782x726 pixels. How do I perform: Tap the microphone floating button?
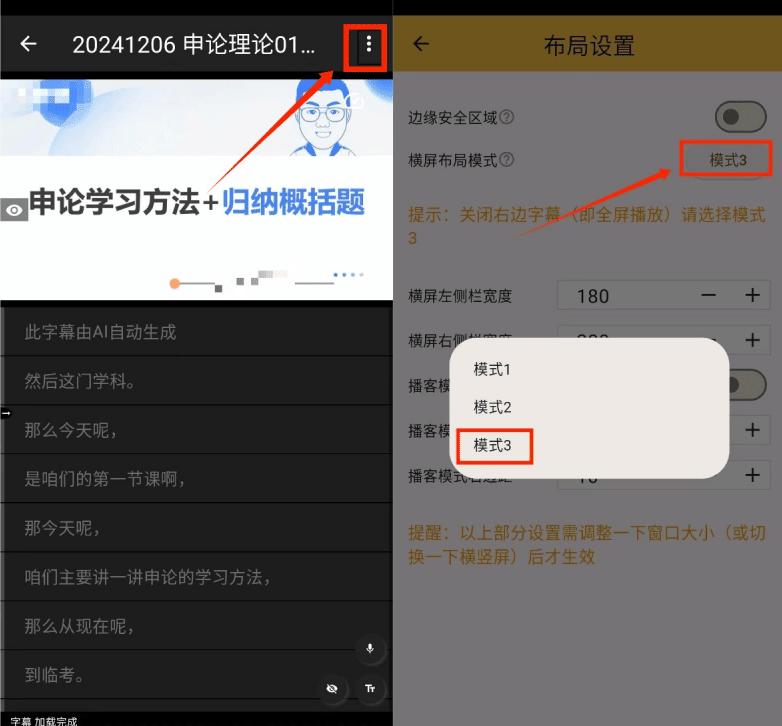pyautogui.click(x=370, y=649)
